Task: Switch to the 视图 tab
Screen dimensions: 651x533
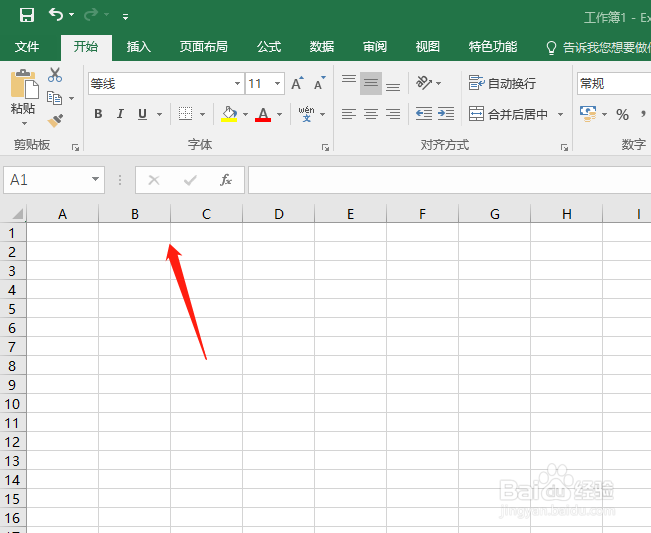Action: point(428,46)
